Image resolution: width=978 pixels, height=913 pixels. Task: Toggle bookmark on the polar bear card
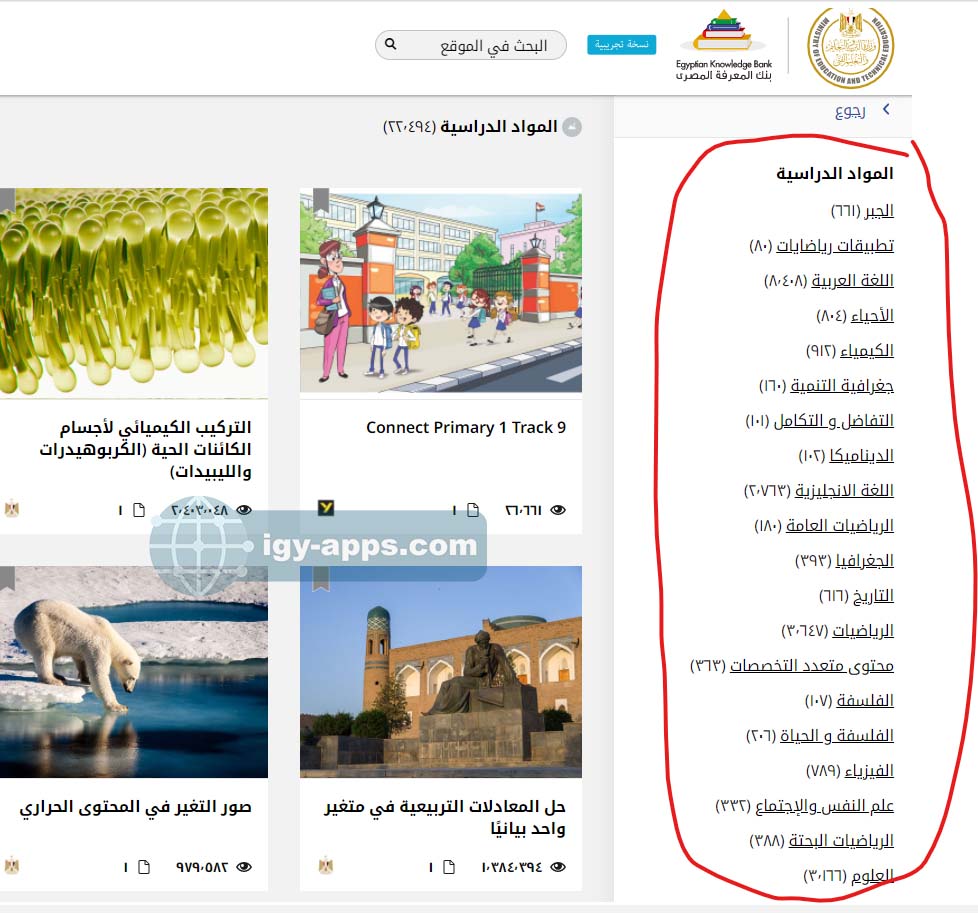click(x=8, y=578)
